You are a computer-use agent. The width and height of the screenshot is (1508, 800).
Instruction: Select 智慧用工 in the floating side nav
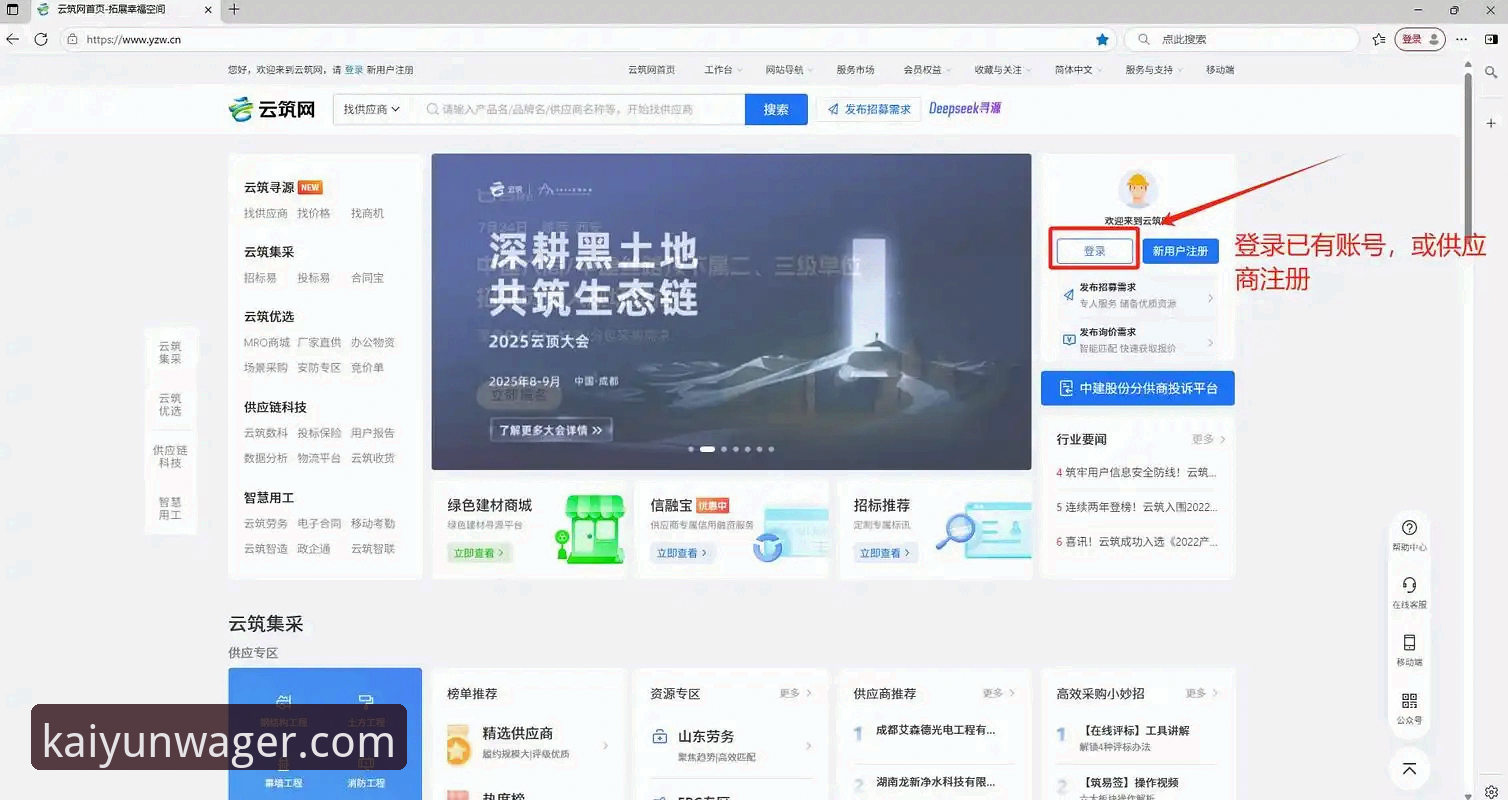[x=170, y=508]
